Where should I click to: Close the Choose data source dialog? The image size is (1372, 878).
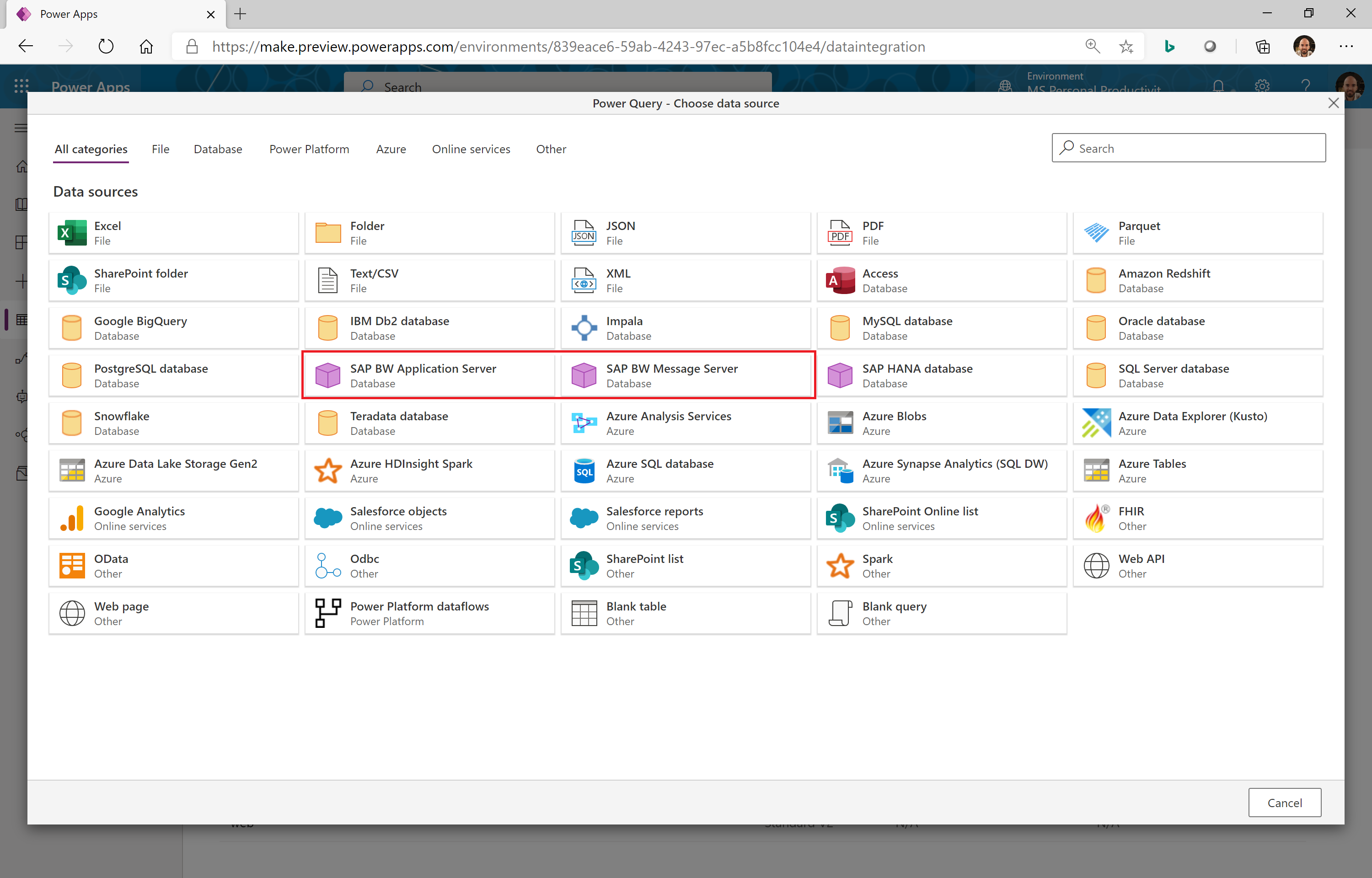point(1333,103)
